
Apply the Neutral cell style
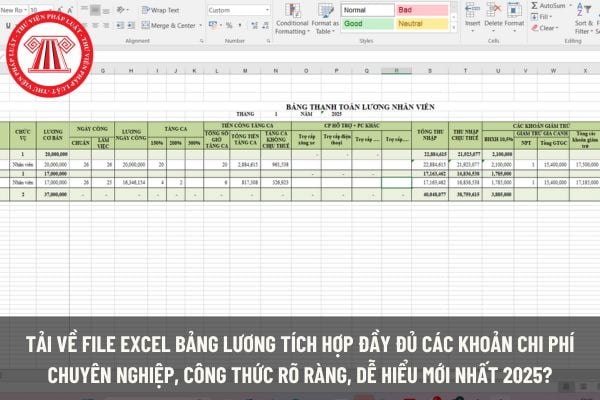(x=422, y=24)
